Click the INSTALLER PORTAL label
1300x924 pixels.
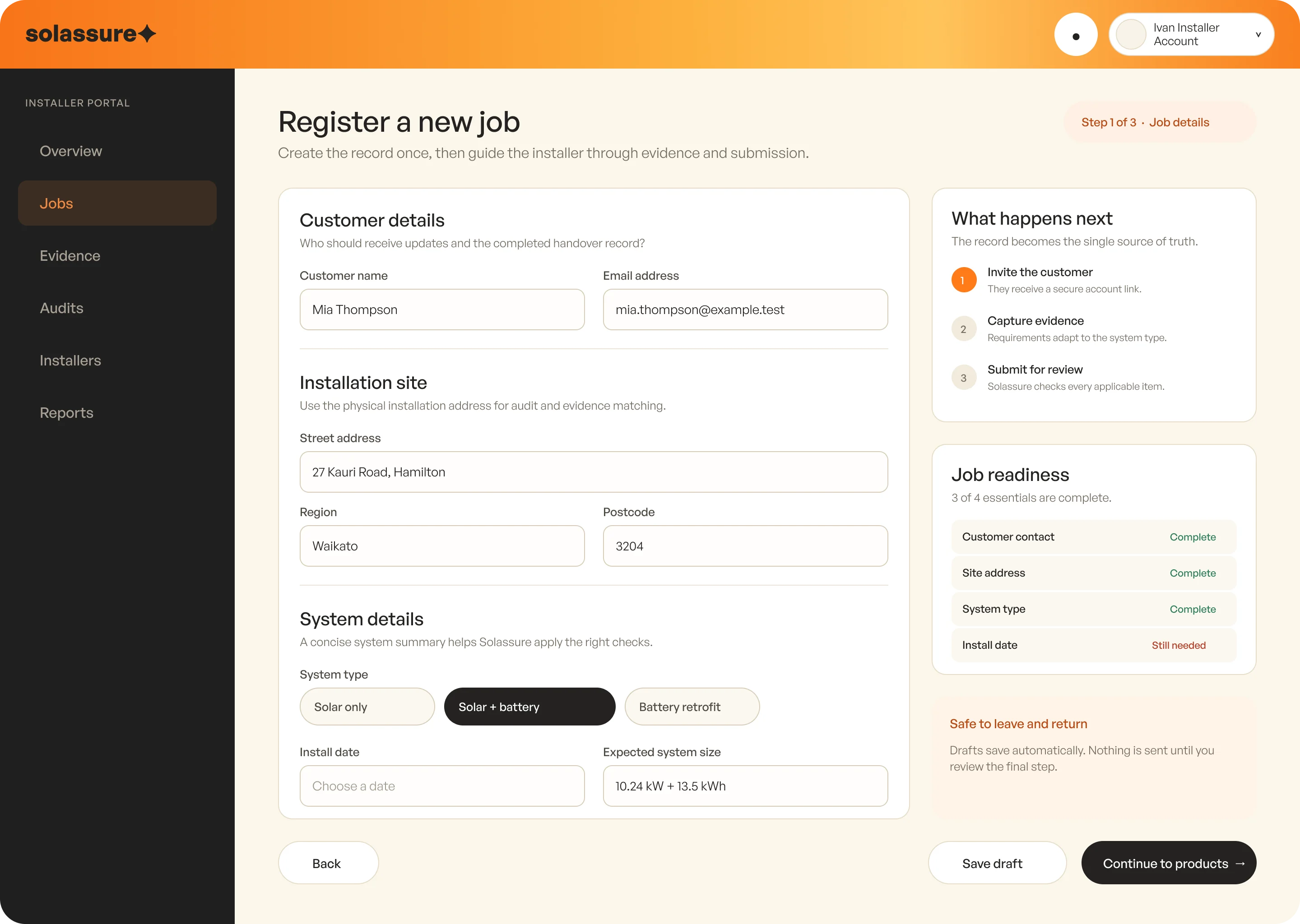tap(77, 103)
